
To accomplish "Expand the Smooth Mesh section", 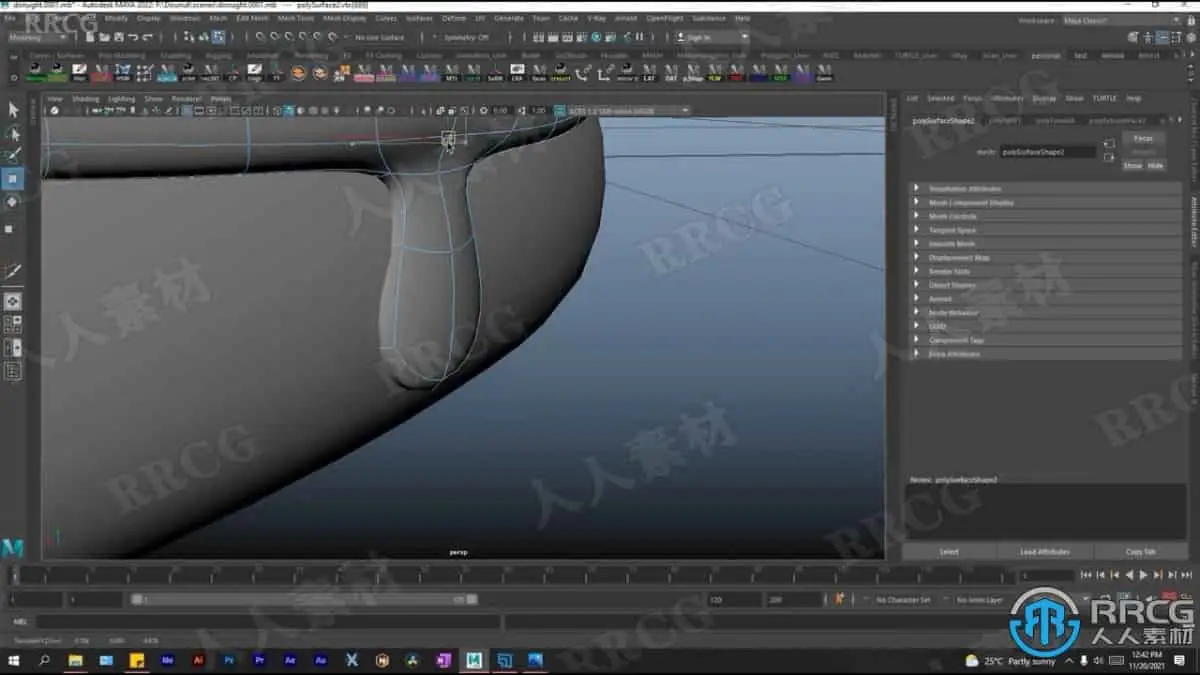I will point(951,244).
